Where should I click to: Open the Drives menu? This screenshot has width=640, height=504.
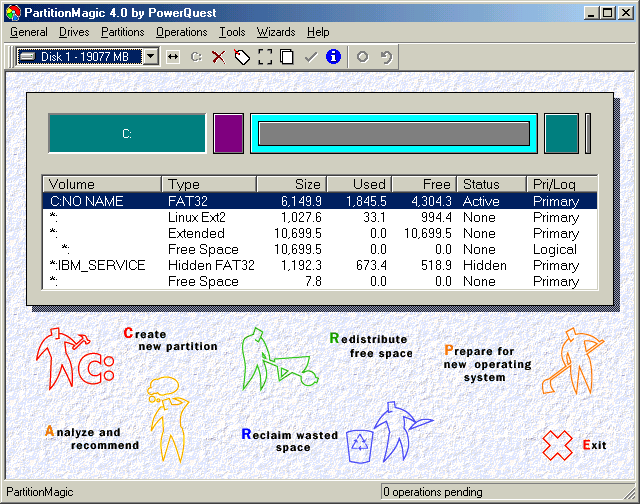click(74, 32)
